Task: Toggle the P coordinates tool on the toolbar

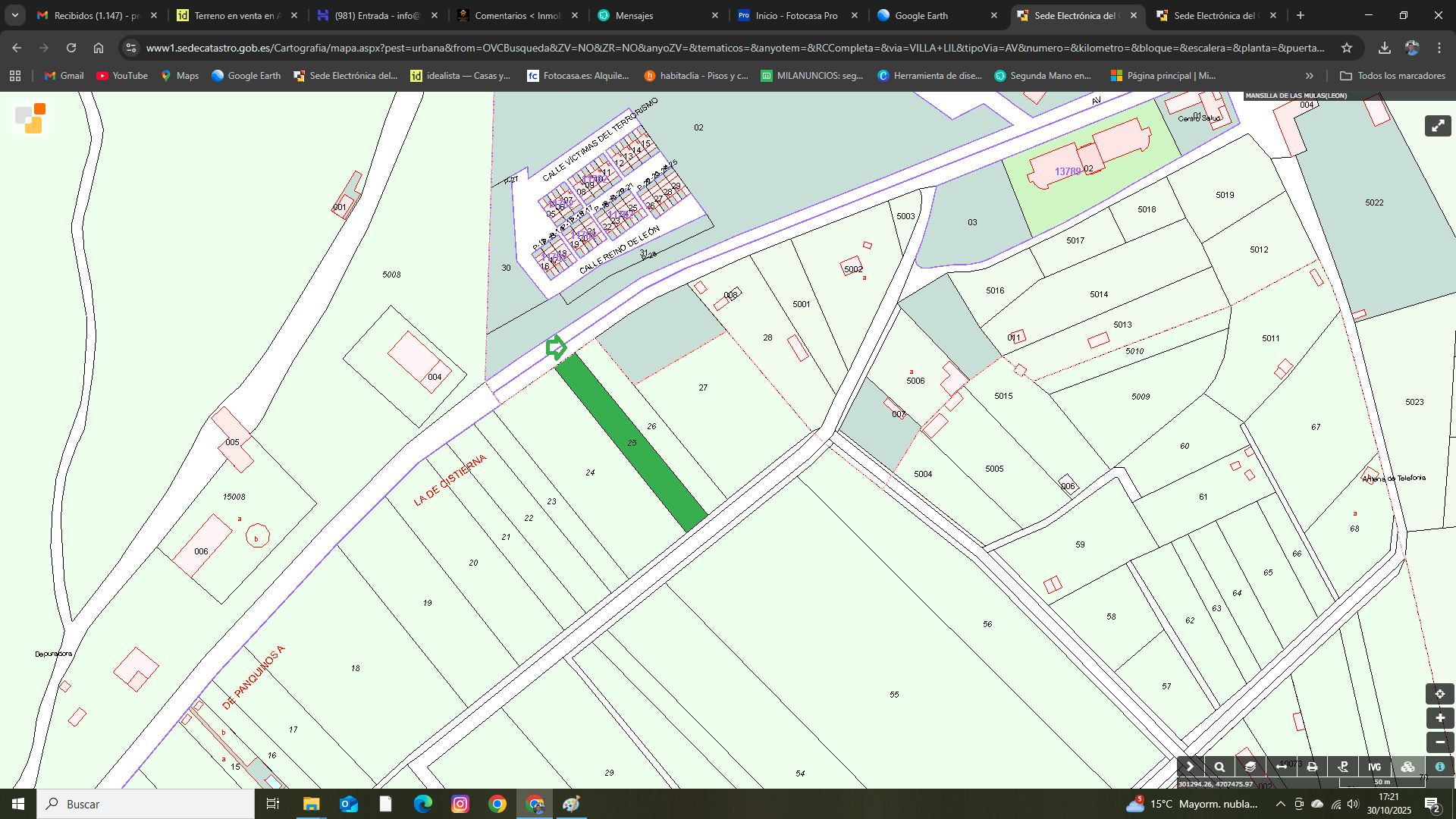Action: [x=1344, y=767]
